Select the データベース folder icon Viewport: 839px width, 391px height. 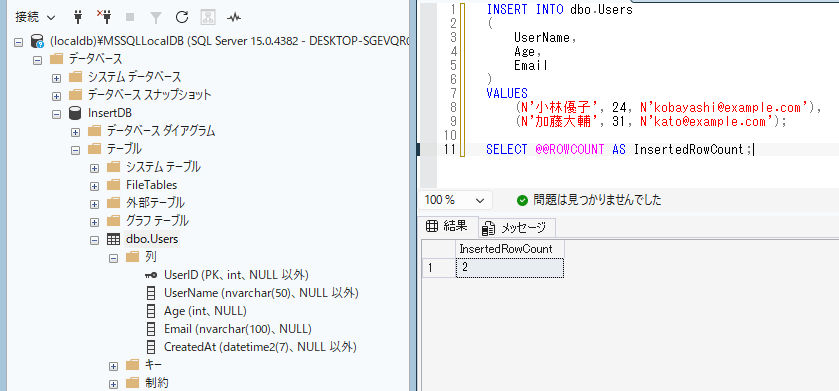pos(56,59)
